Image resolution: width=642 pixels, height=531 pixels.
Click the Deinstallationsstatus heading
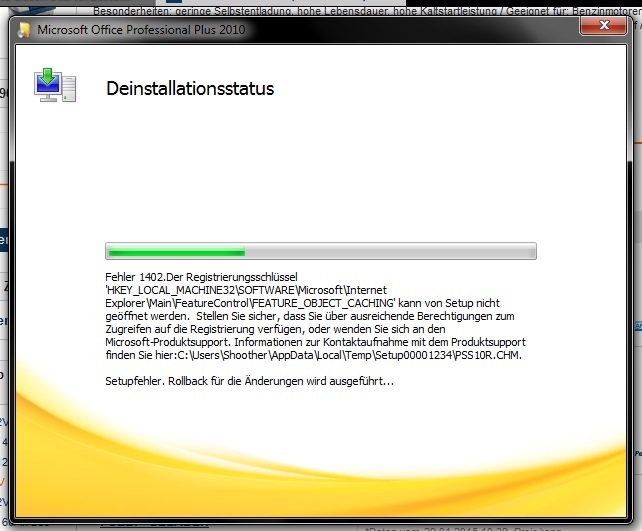[x=190, y=88]
